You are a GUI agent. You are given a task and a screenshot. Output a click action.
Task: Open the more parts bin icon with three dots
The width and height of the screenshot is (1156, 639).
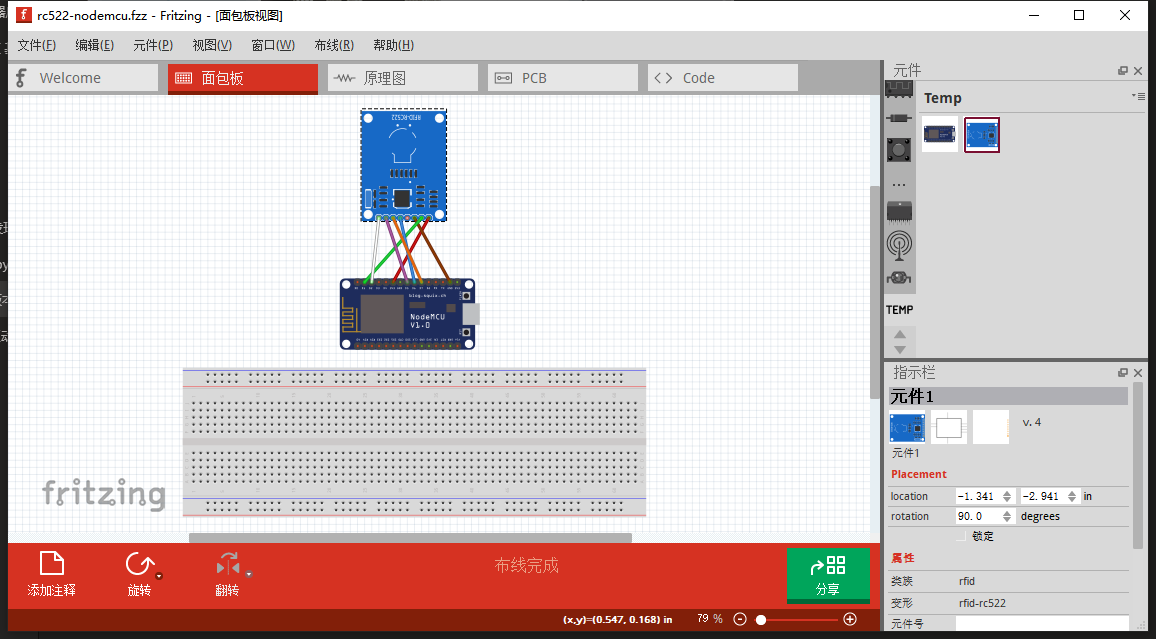[899, 183]
